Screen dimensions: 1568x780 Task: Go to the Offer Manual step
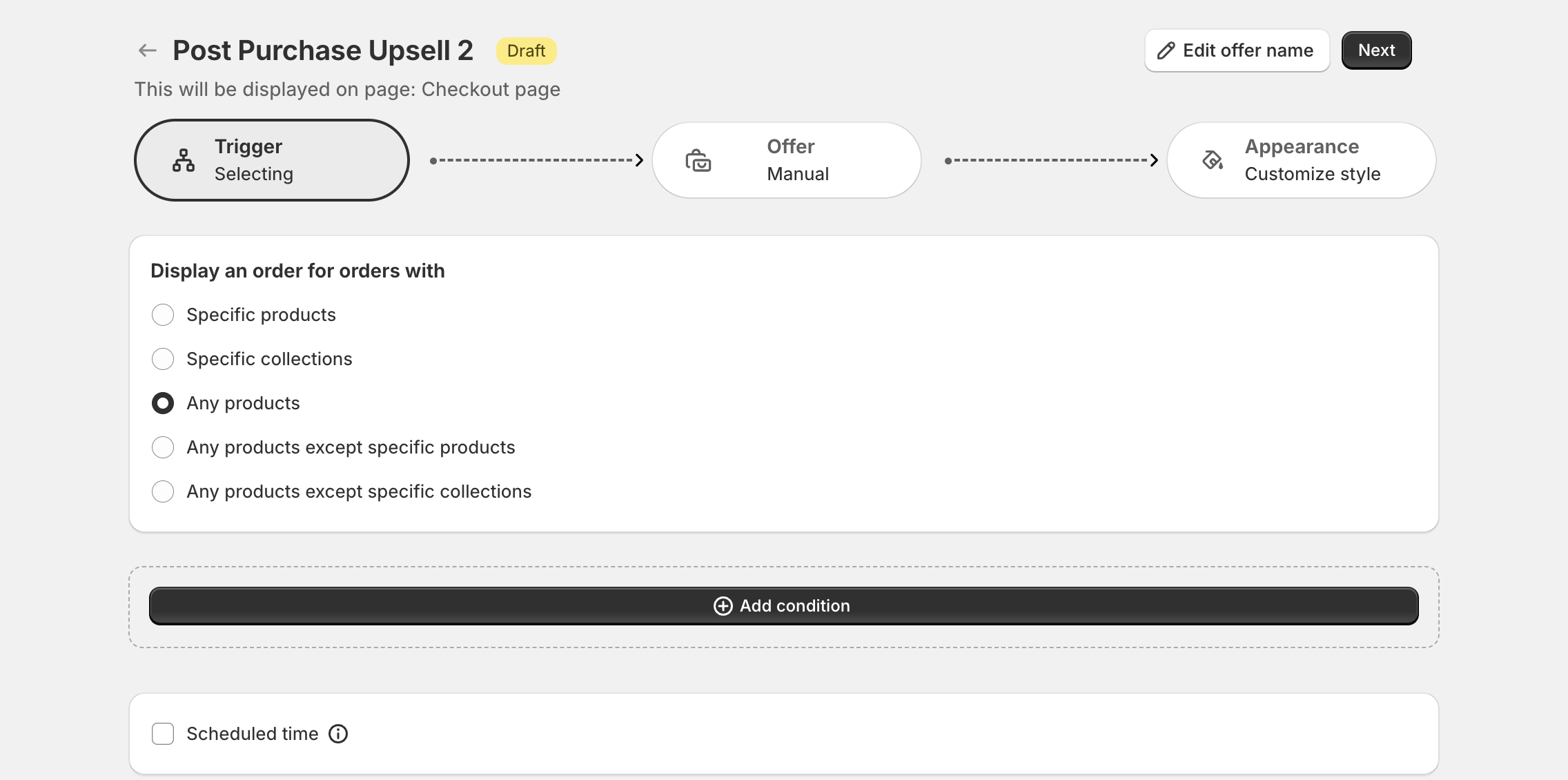coord(787,160)
